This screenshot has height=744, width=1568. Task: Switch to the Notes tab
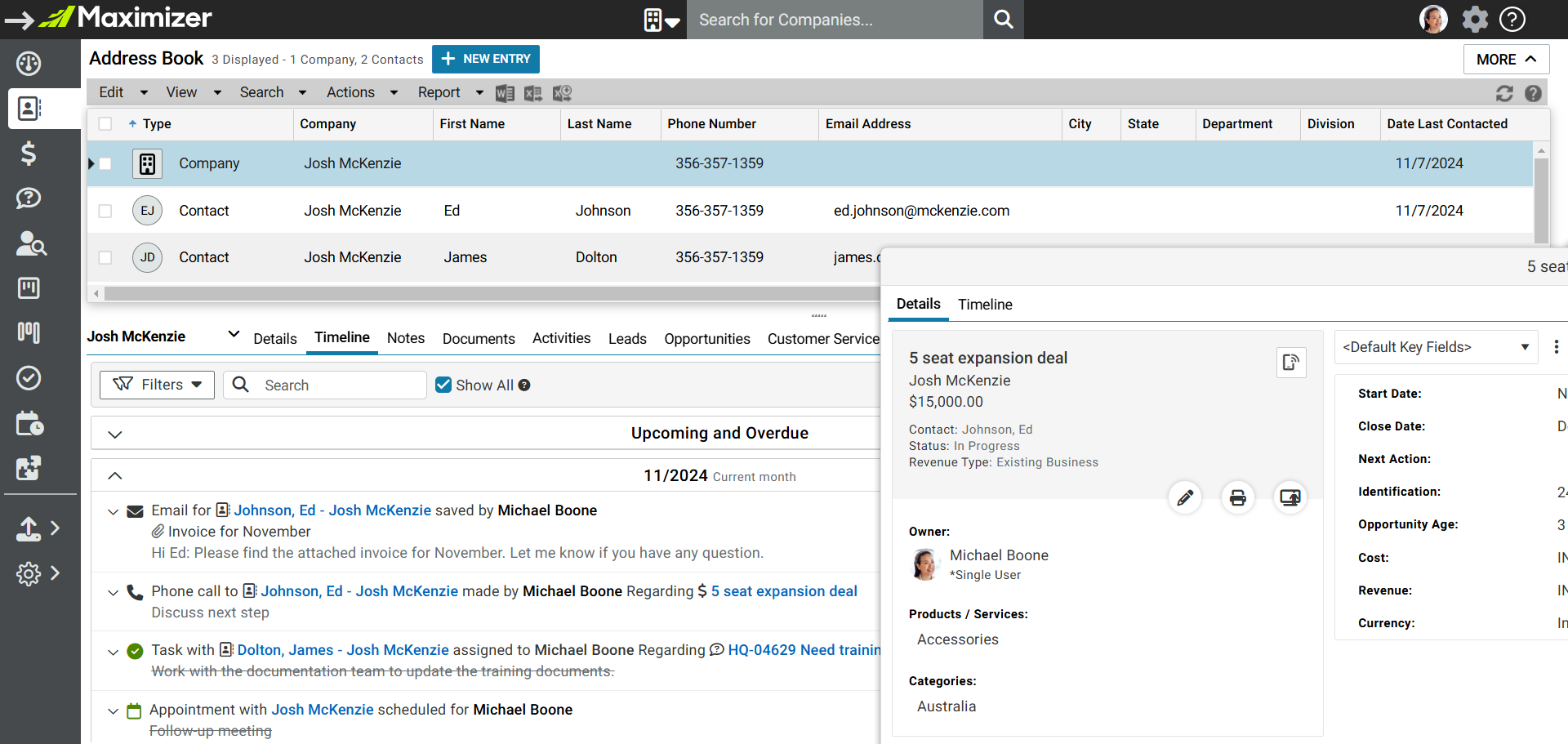[x=406, y=338]
